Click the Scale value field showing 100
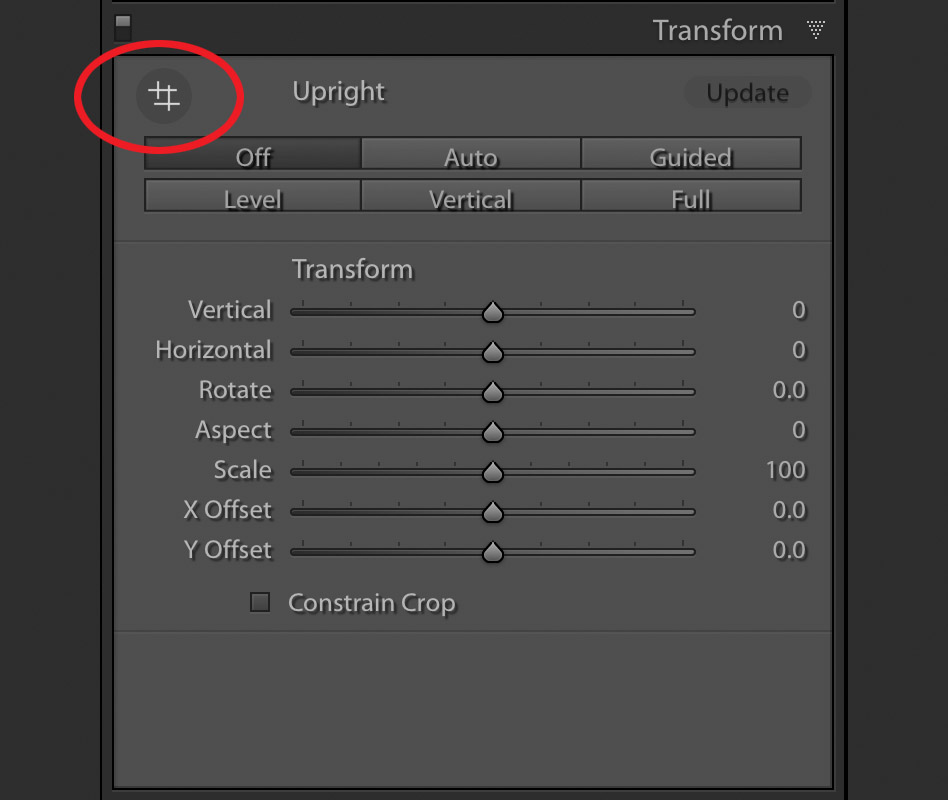Viewport: 948px width, 800px height. point(785,470)
